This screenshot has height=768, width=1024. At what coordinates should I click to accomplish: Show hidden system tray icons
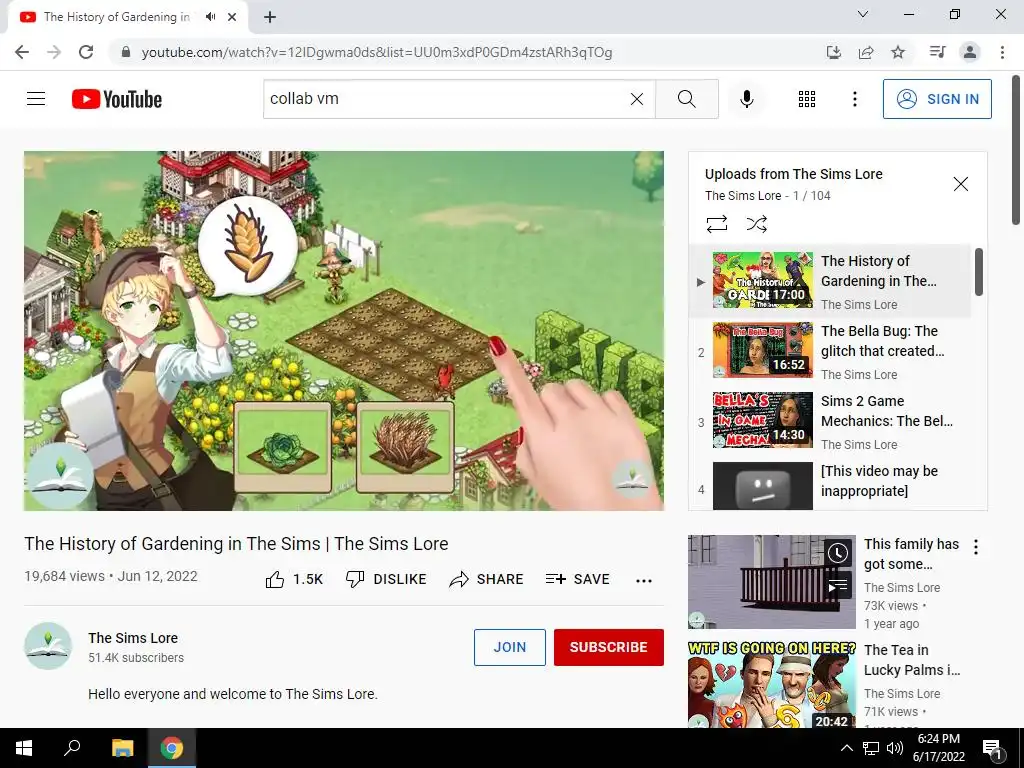coord(846,748)
